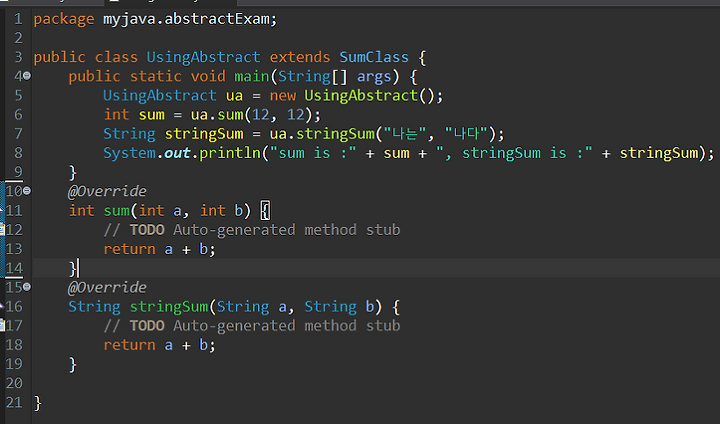Click the override indicator marker on line 16
Screen dimensions: 720x424
[x=1, y=306]
